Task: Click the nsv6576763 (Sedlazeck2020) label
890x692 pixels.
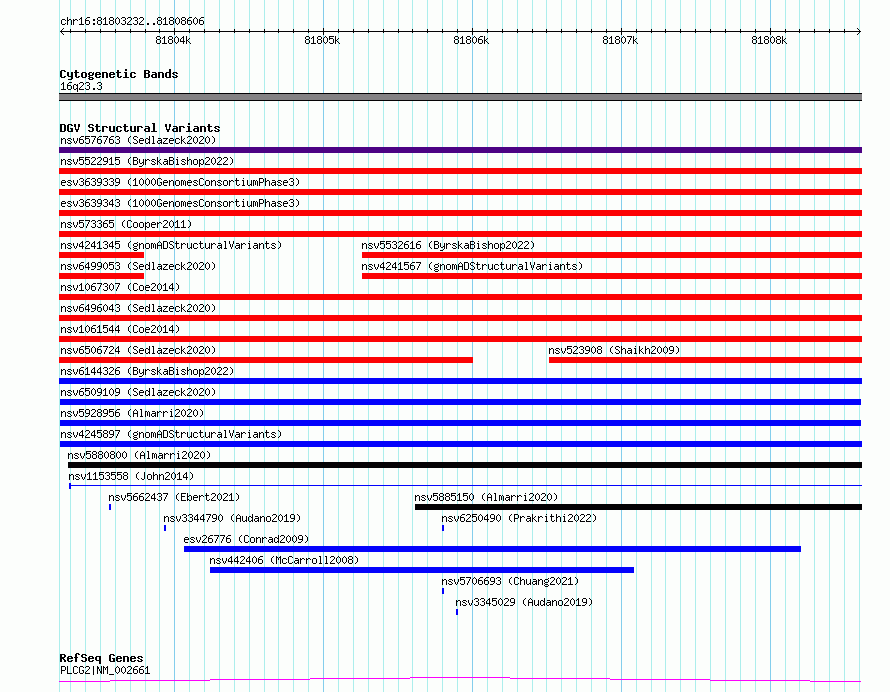Action: click(x=138, y=140)
